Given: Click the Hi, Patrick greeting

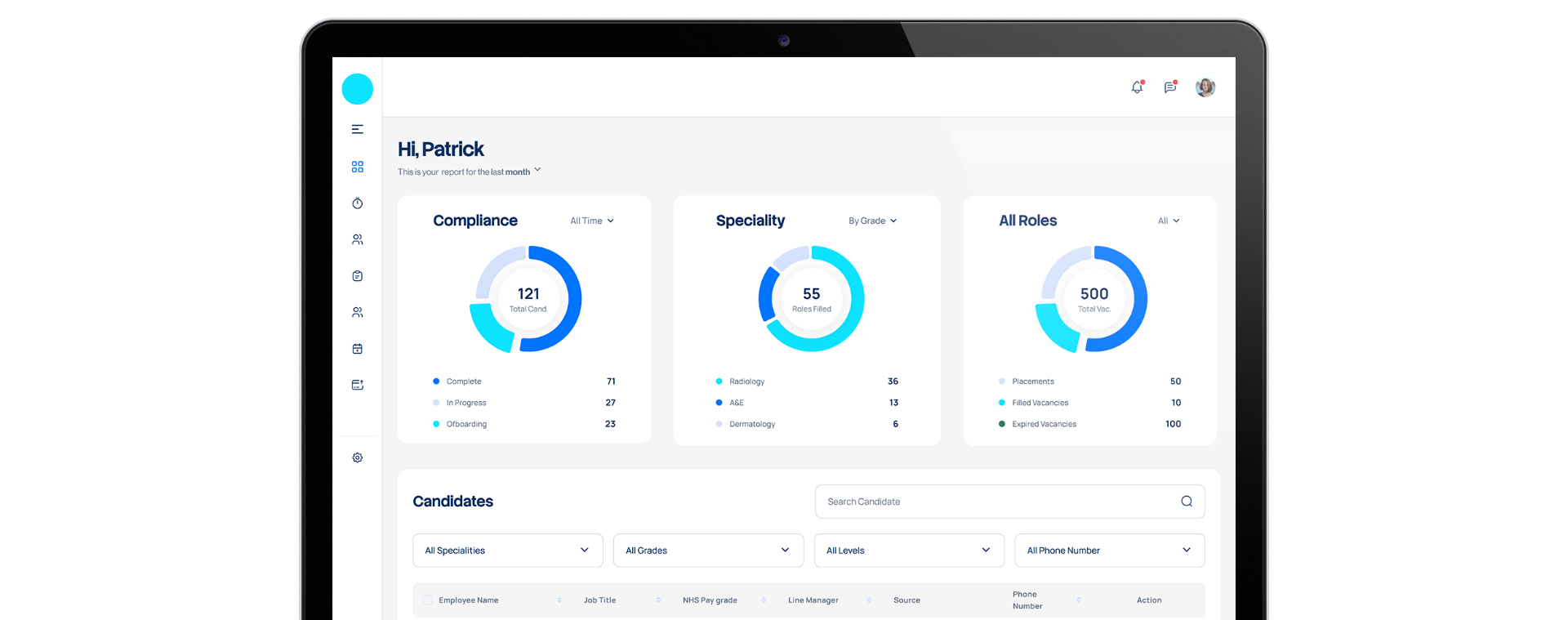Looking at the screenshot, I should [x=441, y=149].
